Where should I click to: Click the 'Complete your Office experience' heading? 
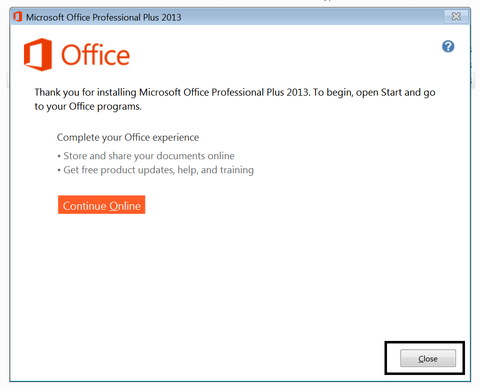[128, 137]
